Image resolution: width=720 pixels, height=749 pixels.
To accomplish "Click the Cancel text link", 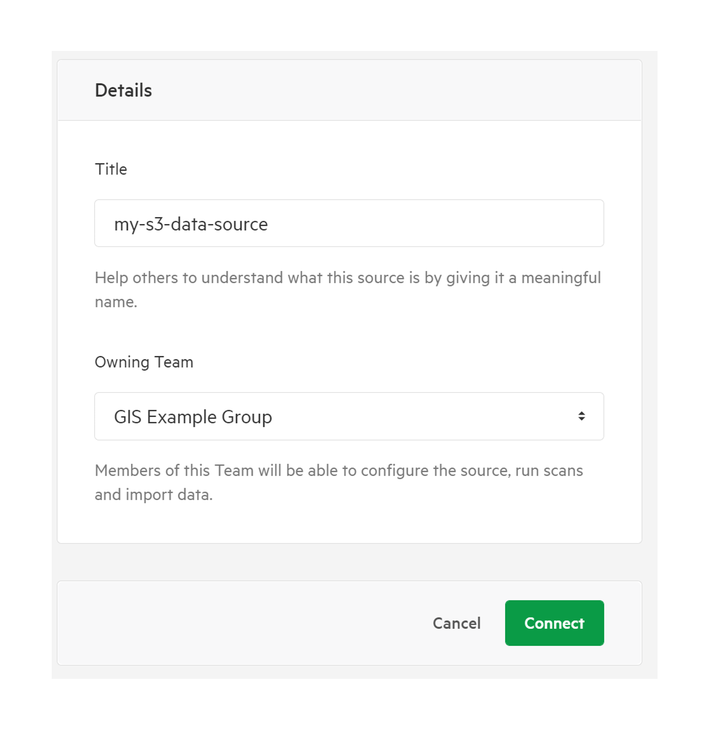I will [x=456, y=623].
